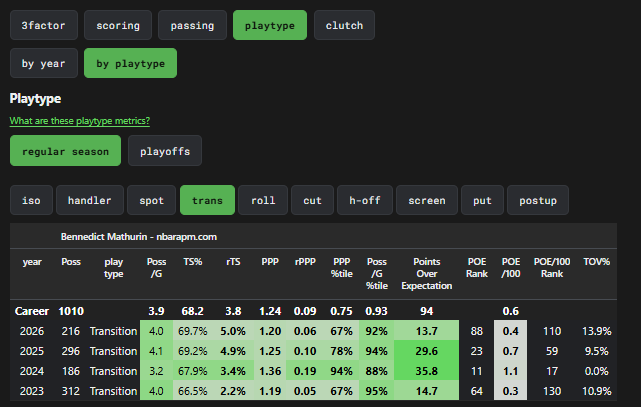Click the 0.19 rPPP cell for 2024
The width and height of the screenshot is (641, 407).
tap(305, 371)
